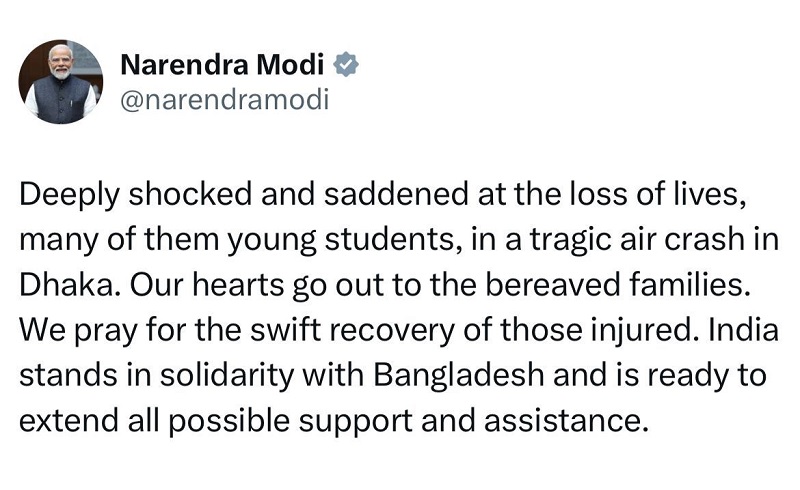Click the word assistance ending the tweet
This screenshot has width=800, height=490.
[x=565, y=421]
